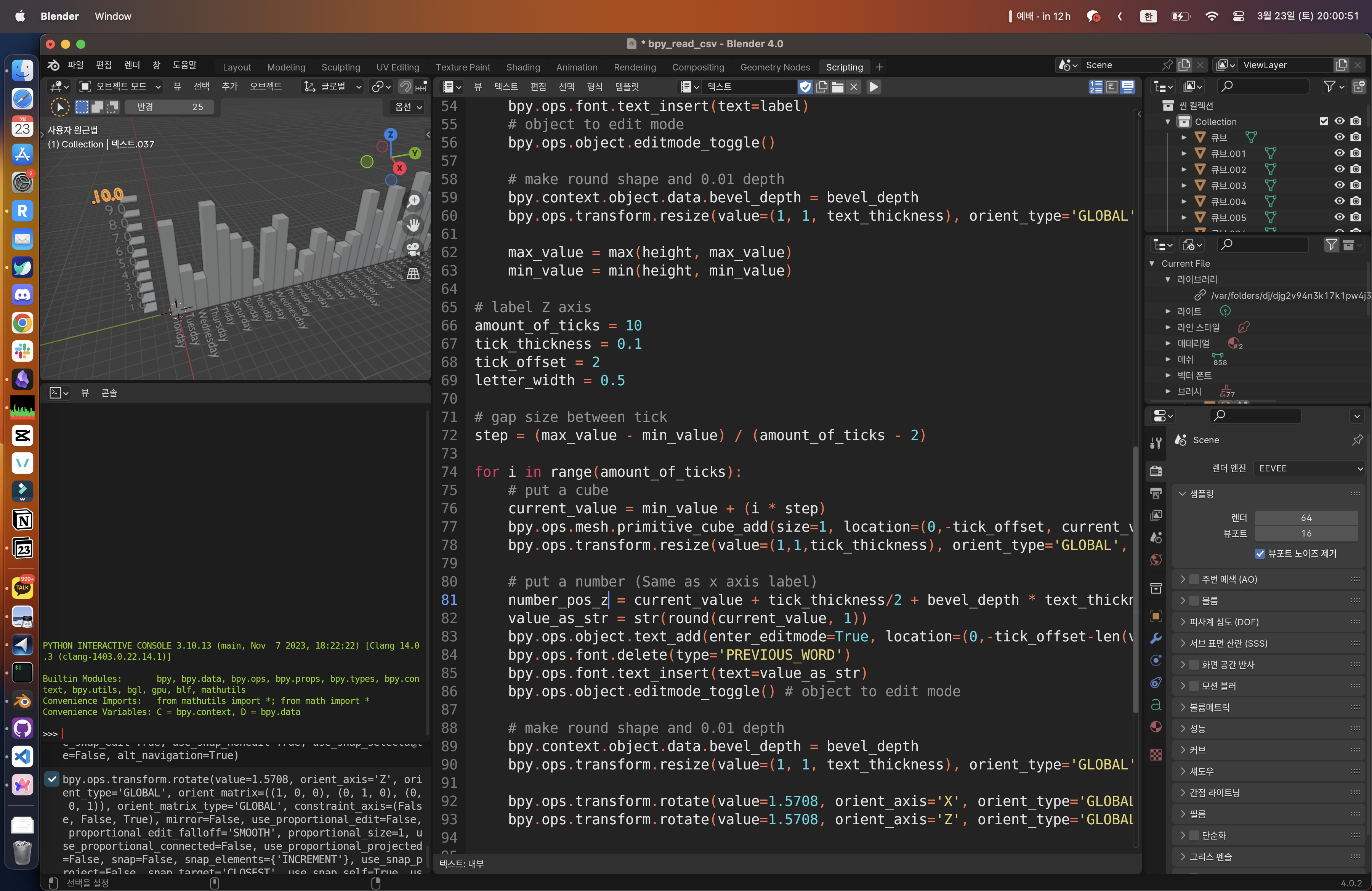
Task: Toggle word wrap in the text editor
Action: coord(1111,87)
